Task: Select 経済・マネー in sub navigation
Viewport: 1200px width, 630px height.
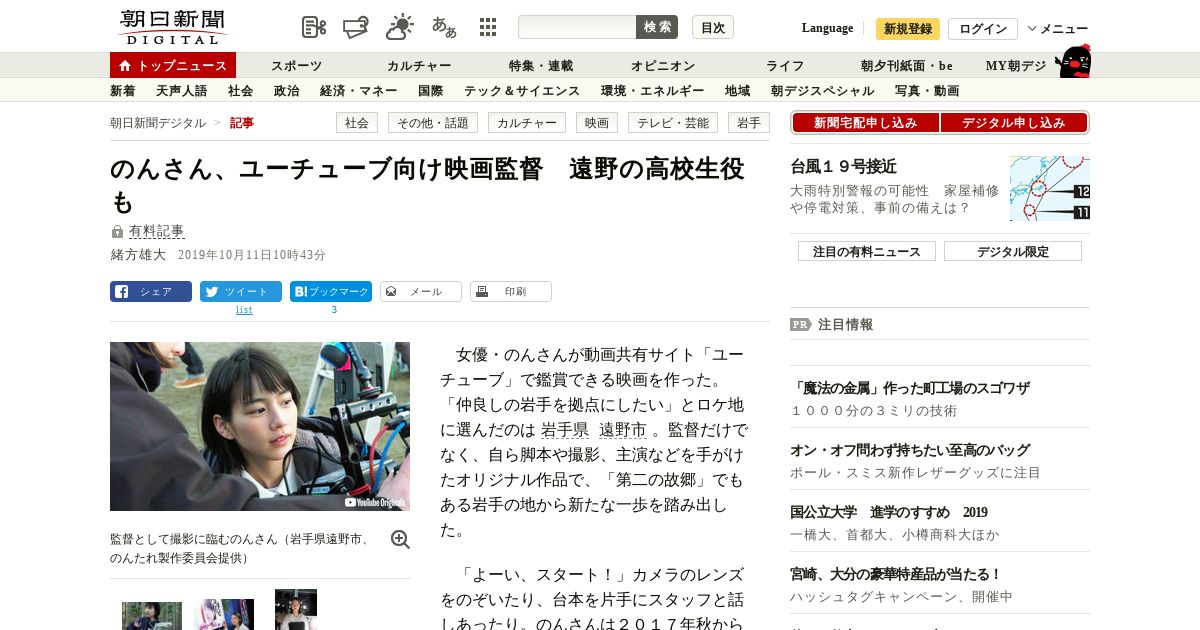Action: (x=358, y=91)
